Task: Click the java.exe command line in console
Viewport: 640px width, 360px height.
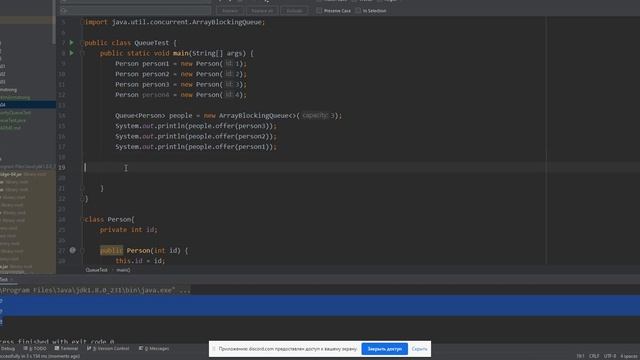Action: point(95,290)
